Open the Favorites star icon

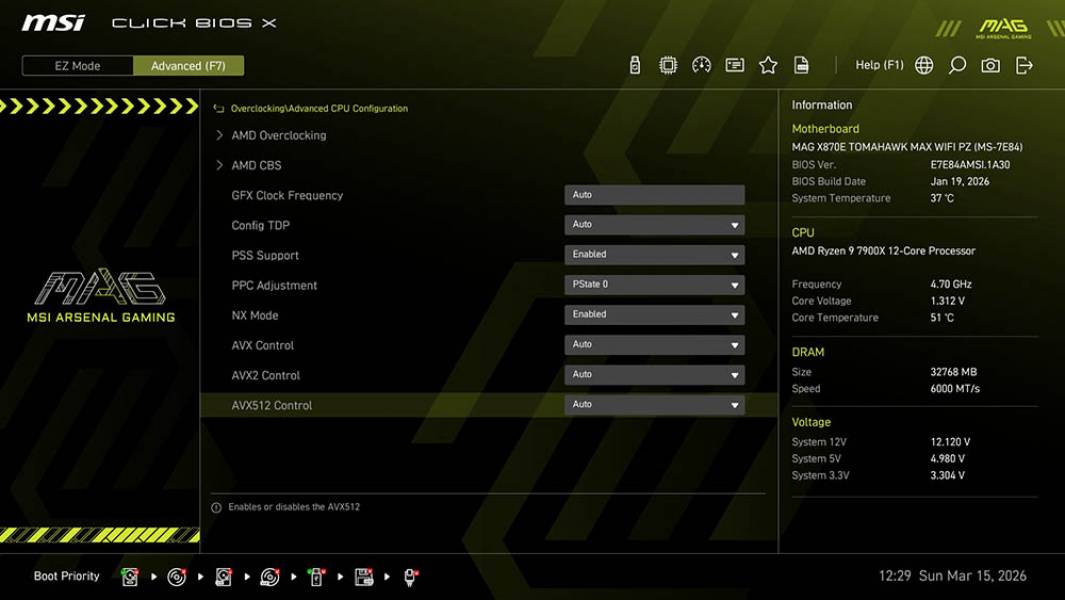tap(768, 64)
